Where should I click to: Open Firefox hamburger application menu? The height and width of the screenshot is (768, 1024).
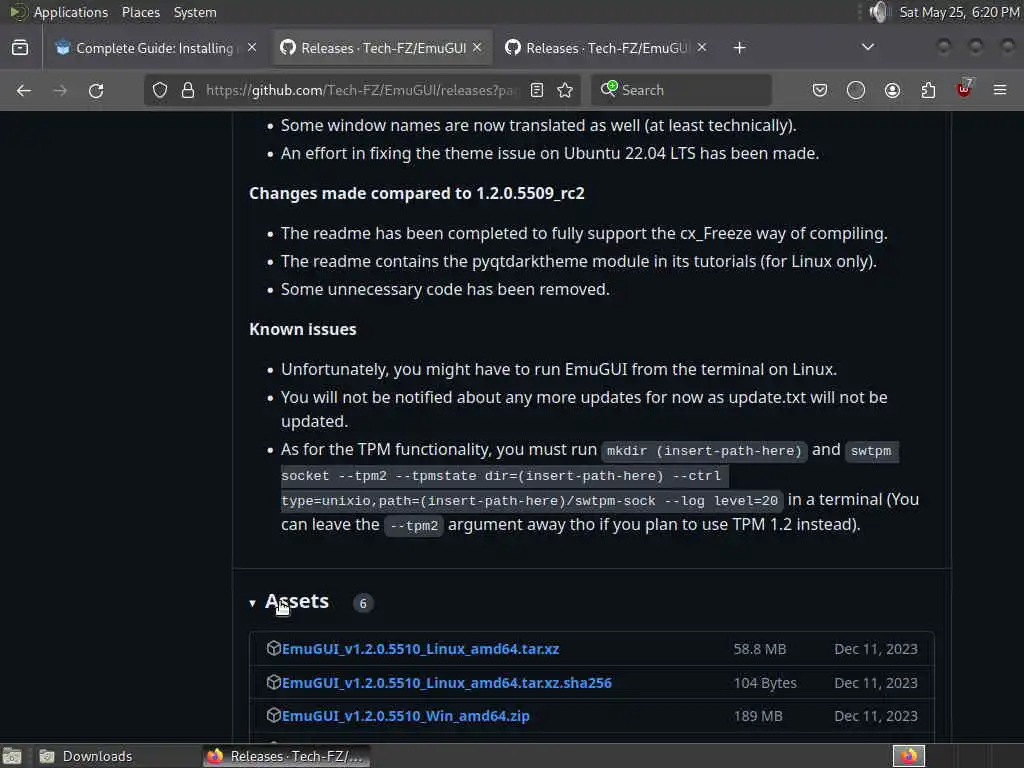[1000, 90]
